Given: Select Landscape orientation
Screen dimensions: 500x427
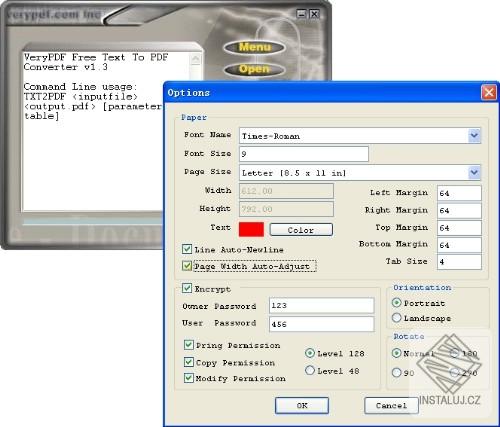Looking at the screenshot, I should (x=396, y=318).
